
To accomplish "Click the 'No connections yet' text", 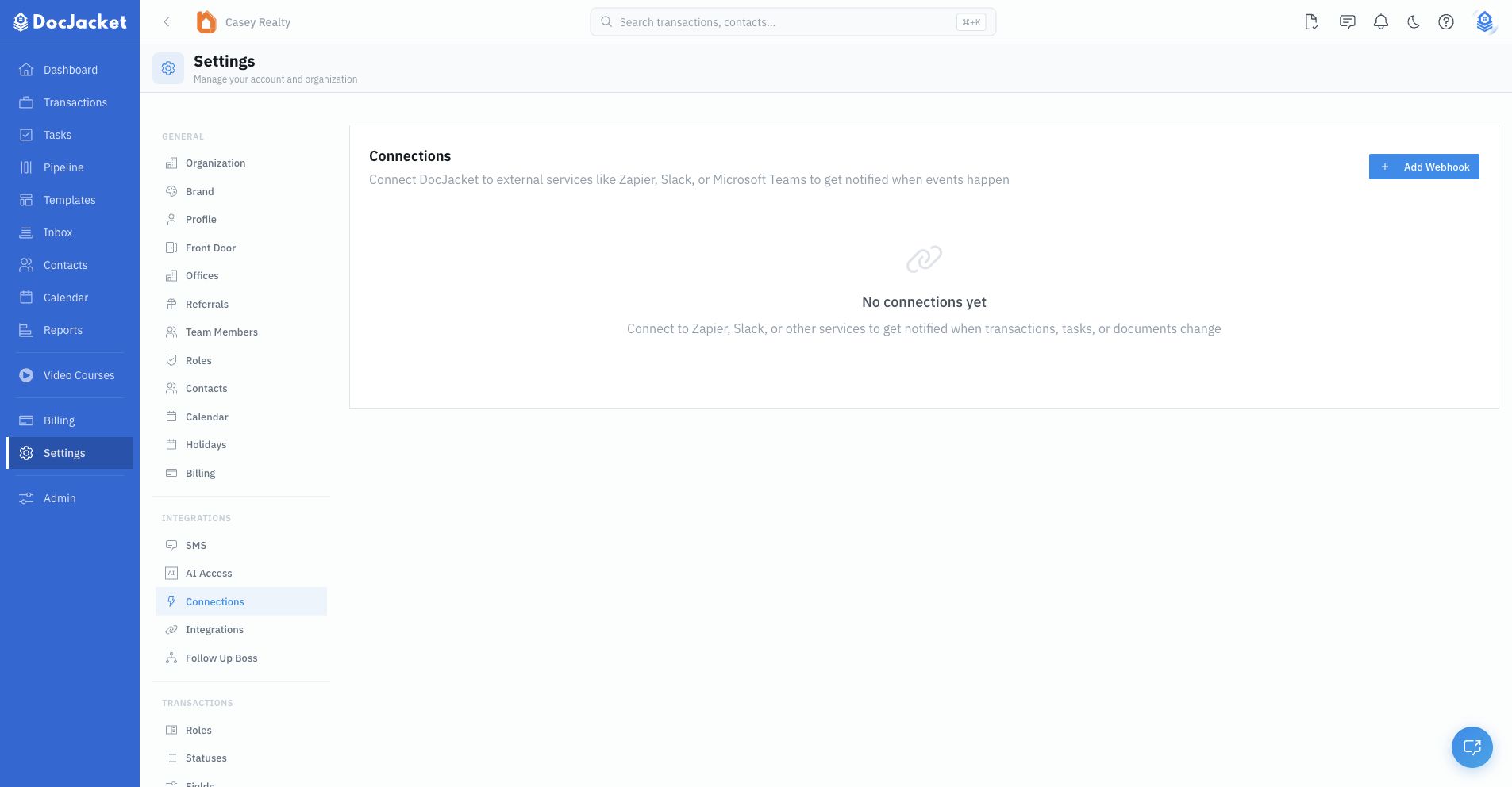I will [924, 302].
